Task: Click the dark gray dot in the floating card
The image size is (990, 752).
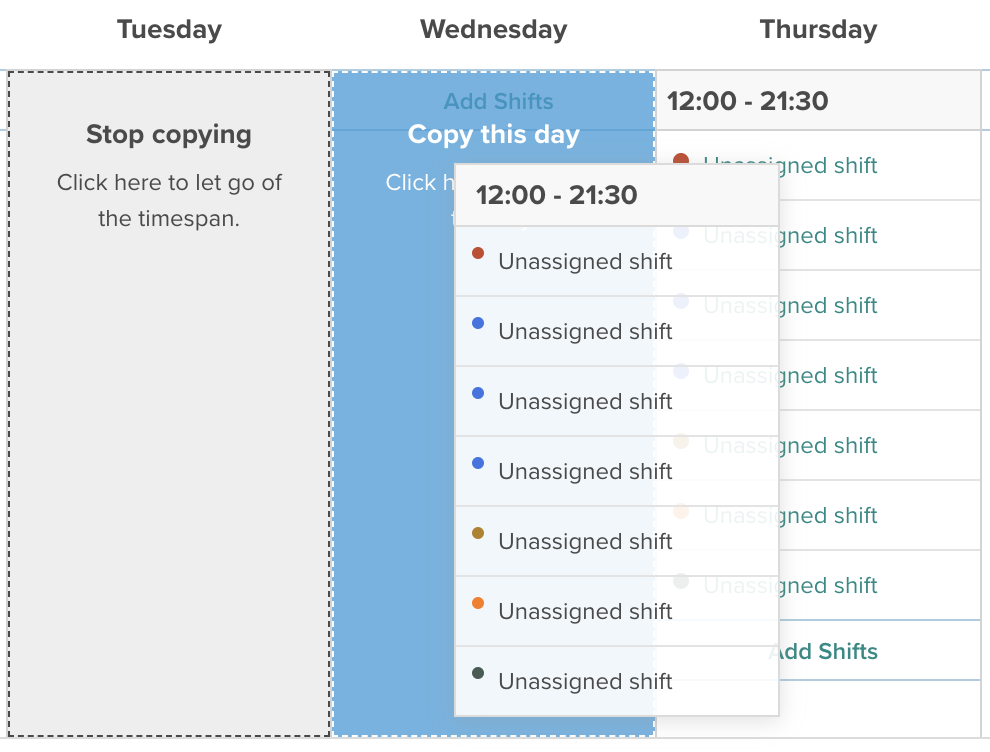Action: [478, 673]
